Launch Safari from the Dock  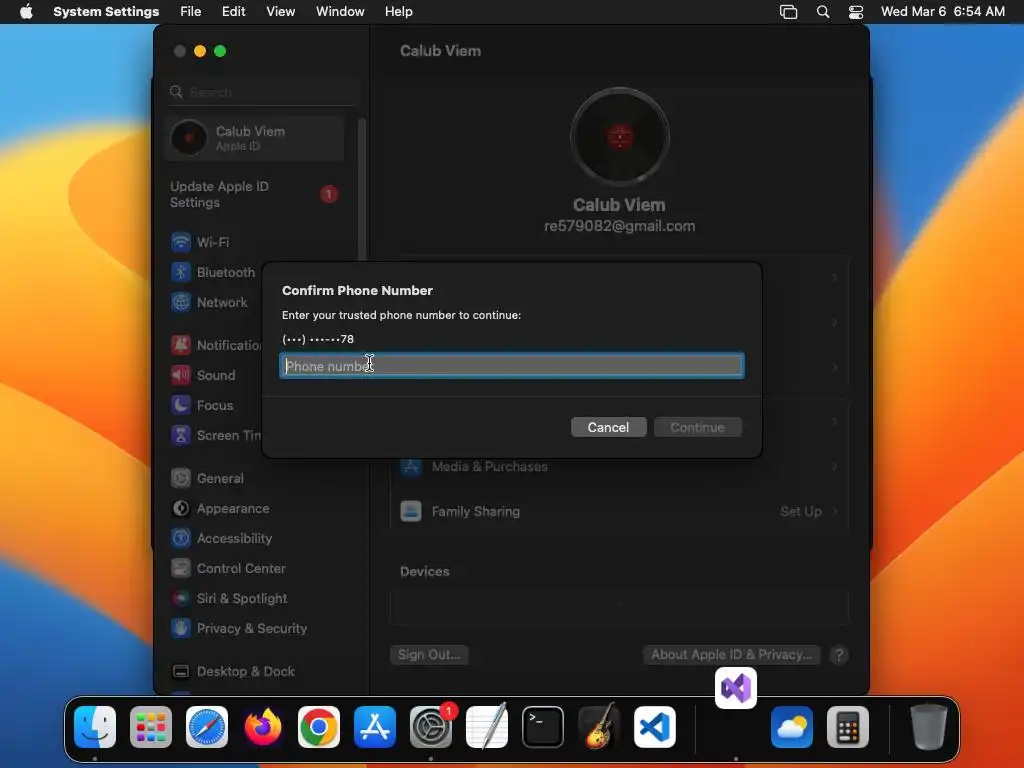[x=207, y=727]
